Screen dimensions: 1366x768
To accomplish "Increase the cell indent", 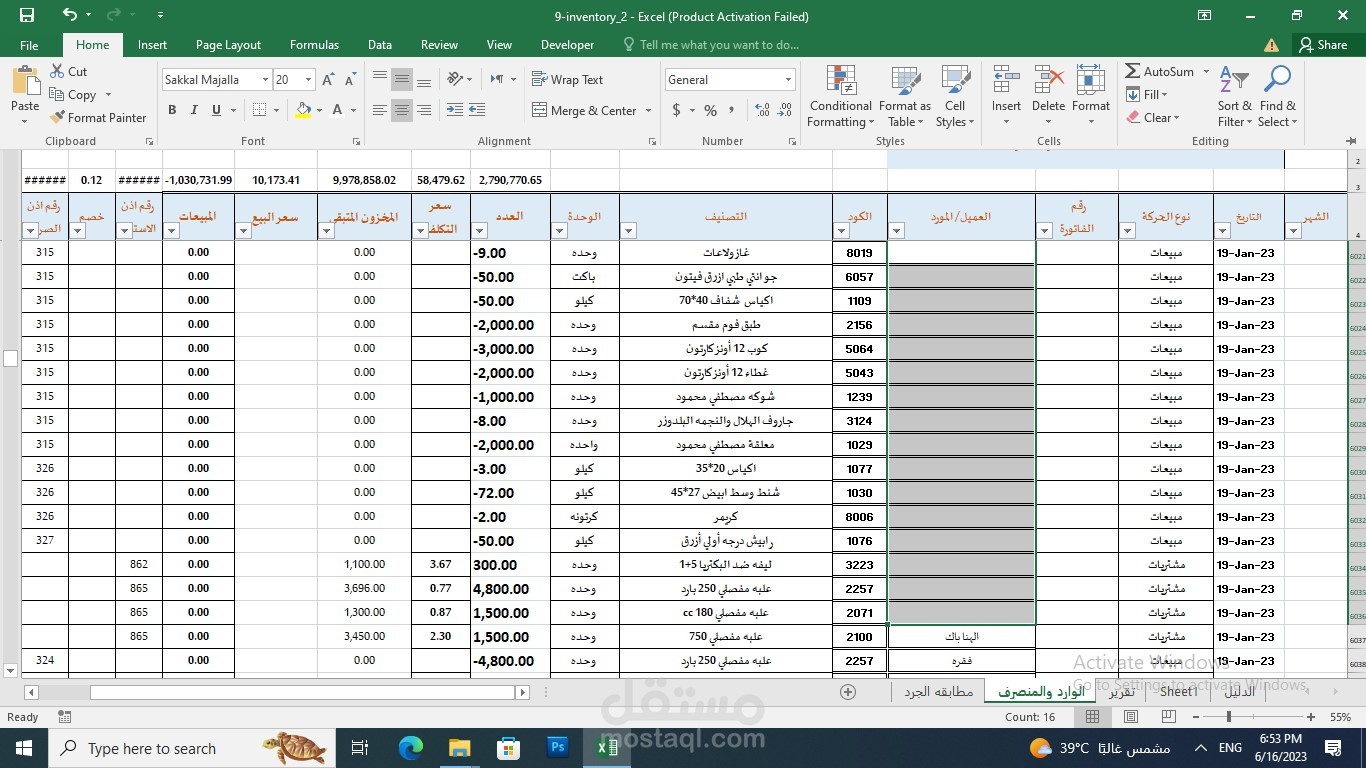I will click(477, 110).
